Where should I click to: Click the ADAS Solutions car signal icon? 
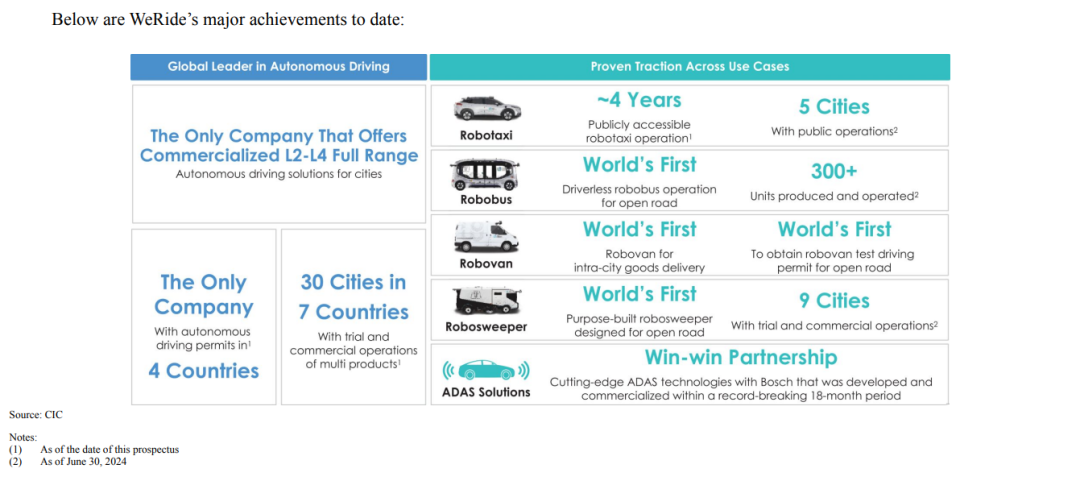pos(486,370)
